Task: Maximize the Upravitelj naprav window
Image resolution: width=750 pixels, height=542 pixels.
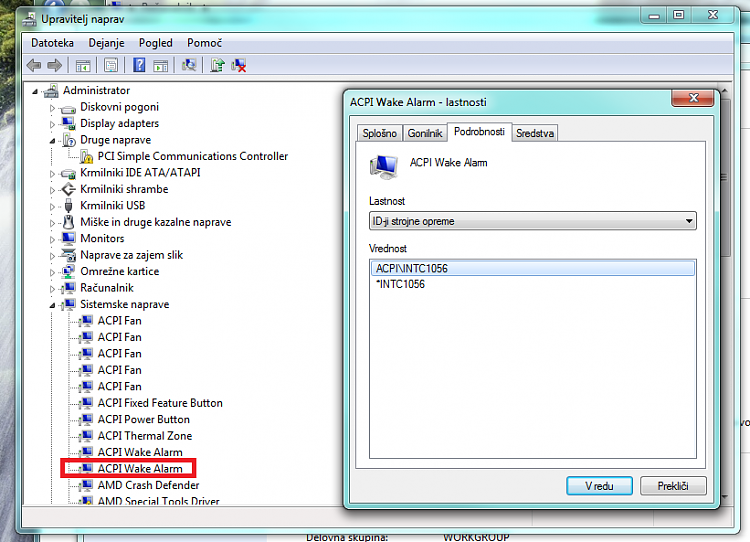Action: [x=678, y=15]
